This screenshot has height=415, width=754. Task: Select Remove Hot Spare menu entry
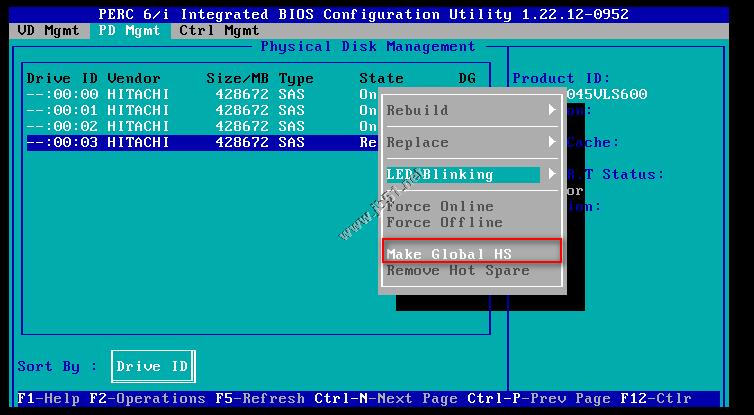pyautogui.click(x=458, y=270)
